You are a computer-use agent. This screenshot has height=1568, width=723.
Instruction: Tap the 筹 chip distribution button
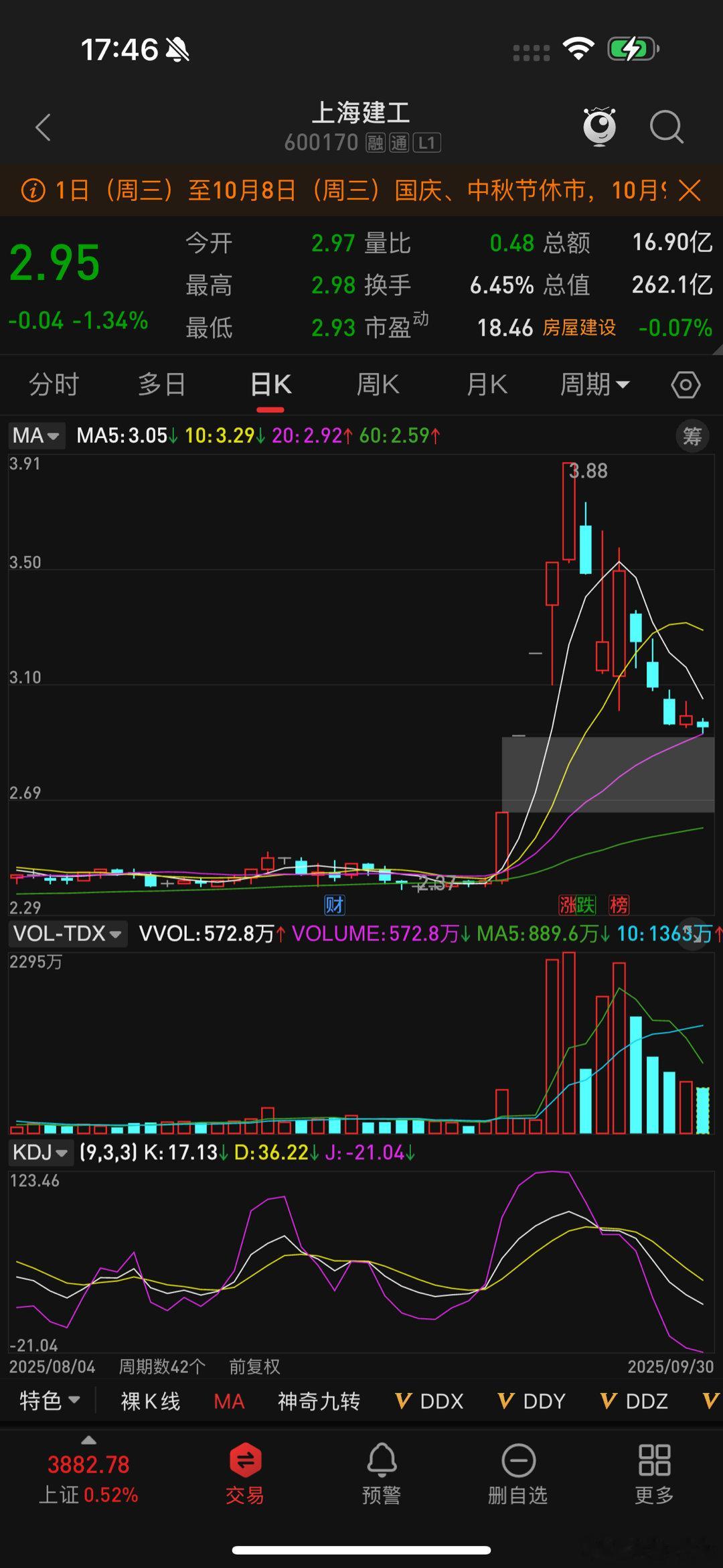click(x=692, y=437)
